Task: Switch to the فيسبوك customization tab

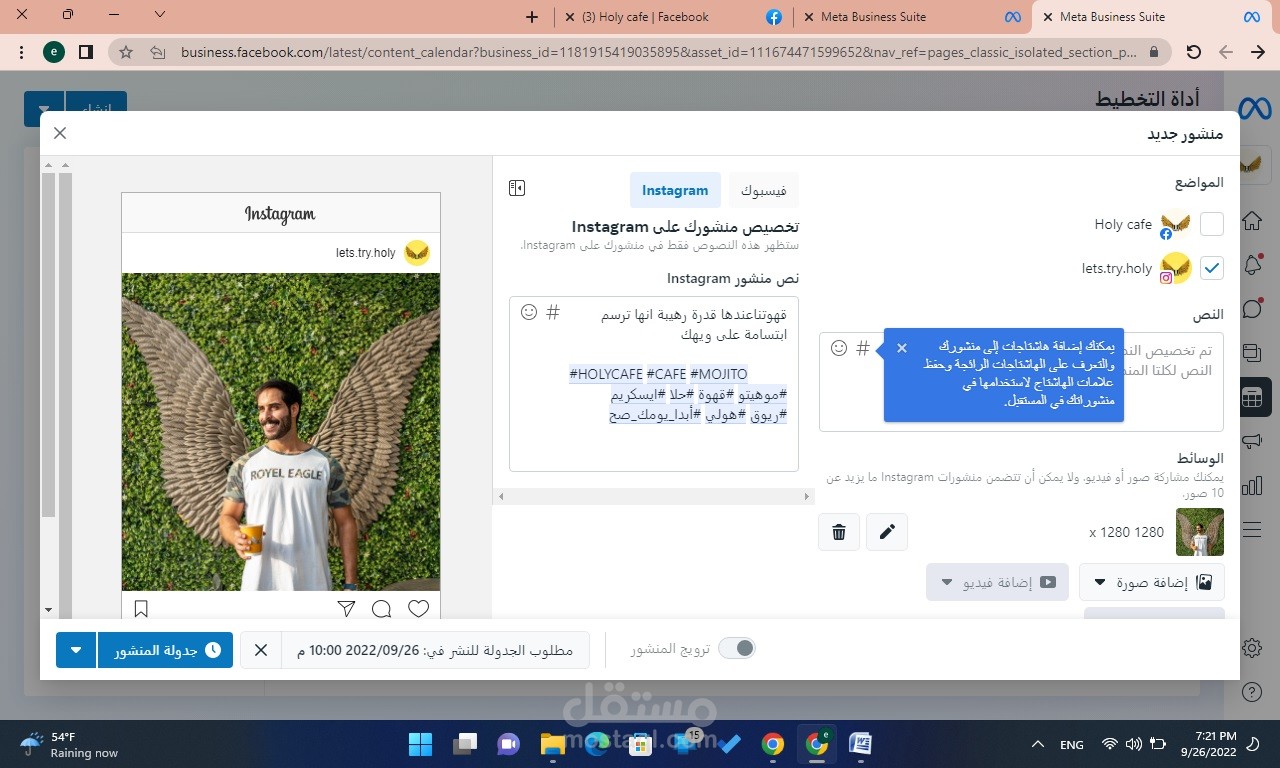Action: click(x=764, y=190)
